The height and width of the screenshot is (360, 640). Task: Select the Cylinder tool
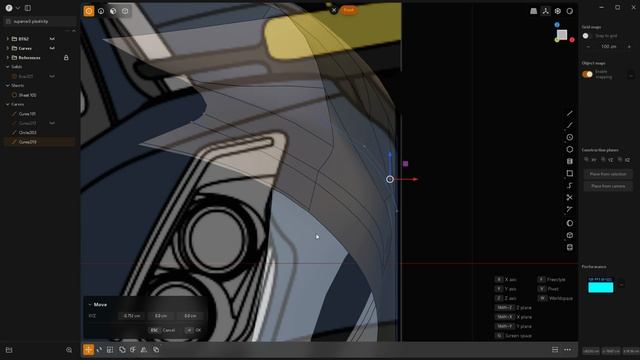(569, 161)
